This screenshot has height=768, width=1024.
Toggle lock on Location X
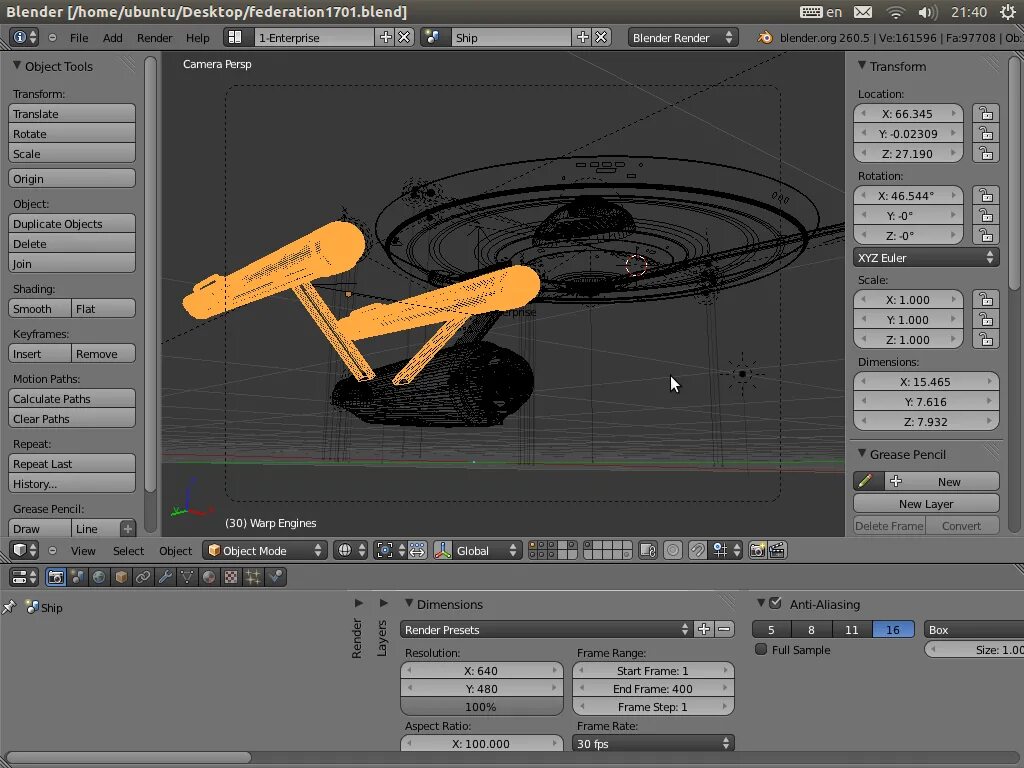click(985, 114)
